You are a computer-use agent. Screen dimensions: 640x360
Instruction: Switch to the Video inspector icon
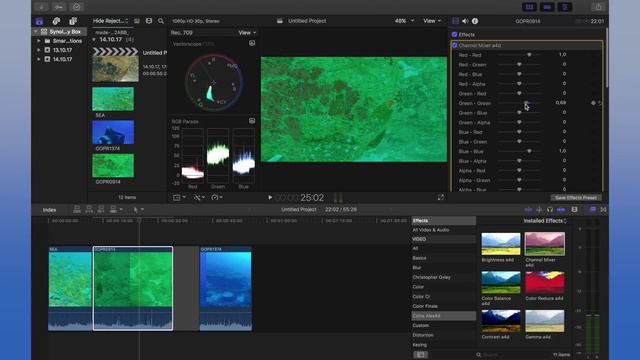pyautogui.click(x=456, y=21)
